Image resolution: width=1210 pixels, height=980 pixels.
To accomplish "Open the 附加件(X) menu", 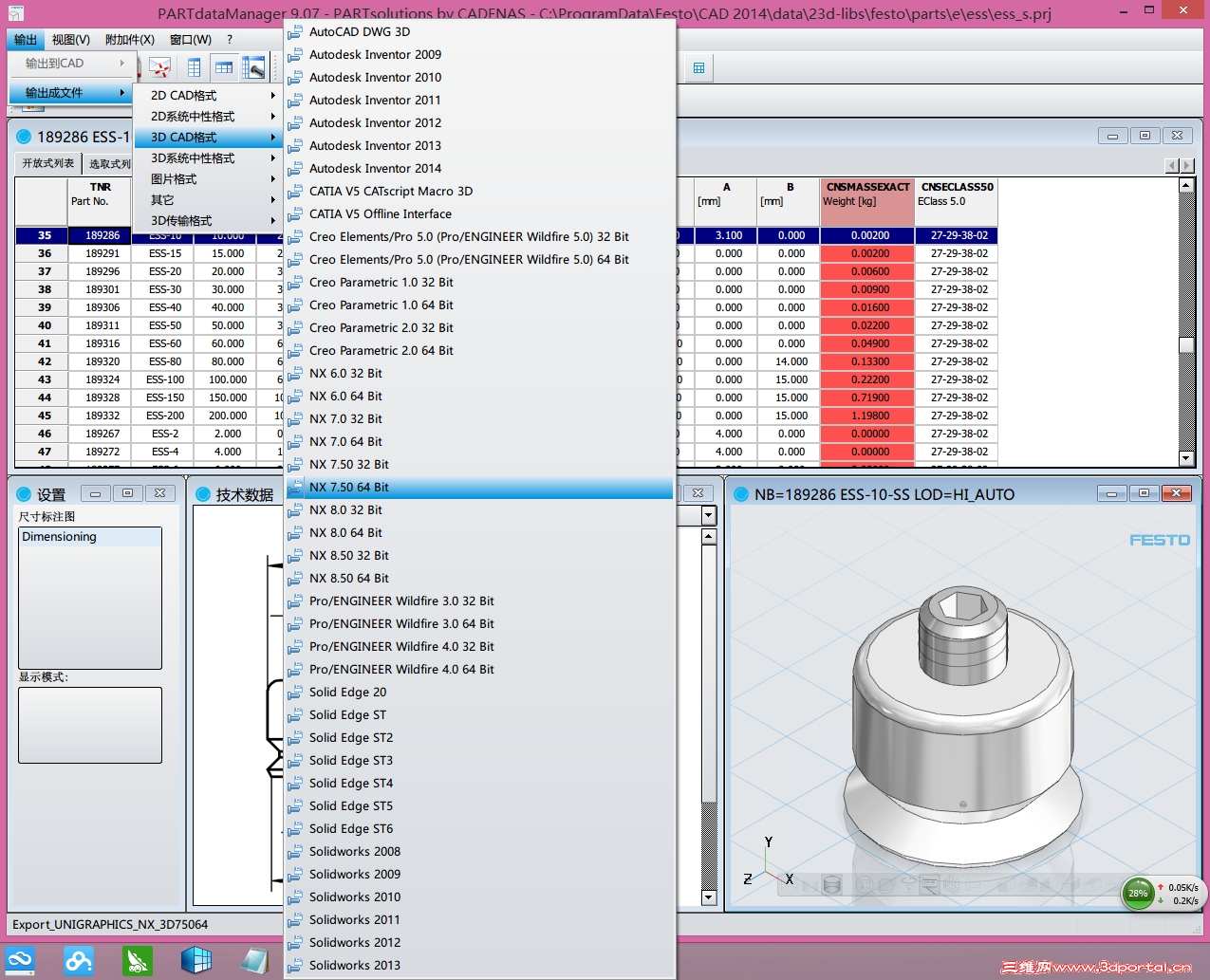I will coord(130,39).
